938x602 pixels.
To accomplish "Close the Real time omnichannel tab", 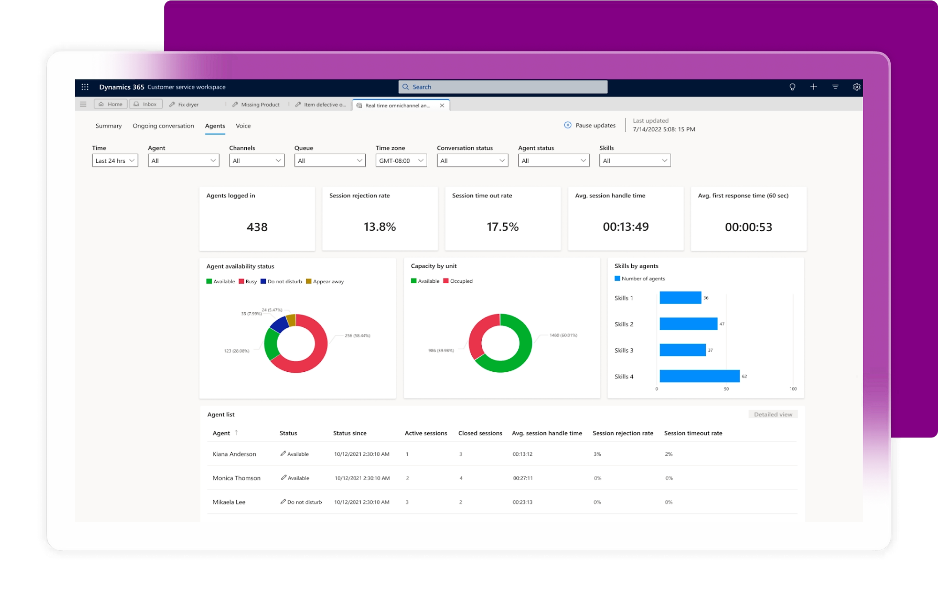I will pos(443,104).
